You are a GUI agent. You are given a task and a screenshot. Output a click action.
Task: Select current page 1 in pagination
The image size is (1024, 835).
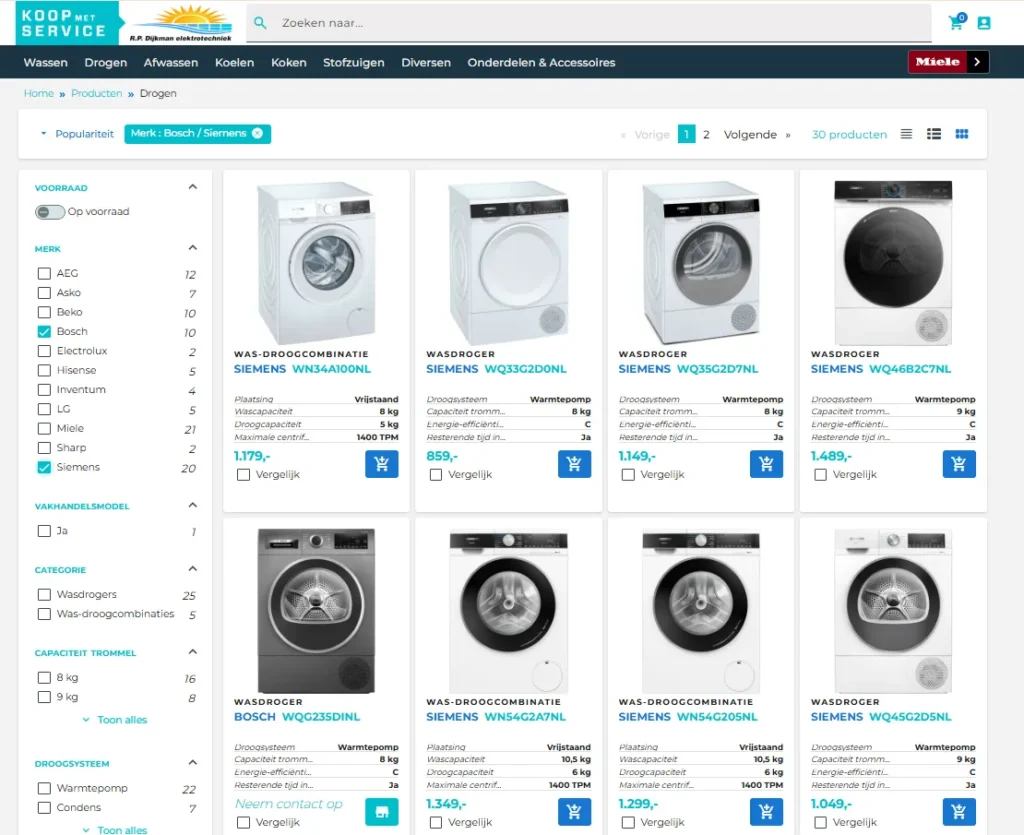click(686, 134)
